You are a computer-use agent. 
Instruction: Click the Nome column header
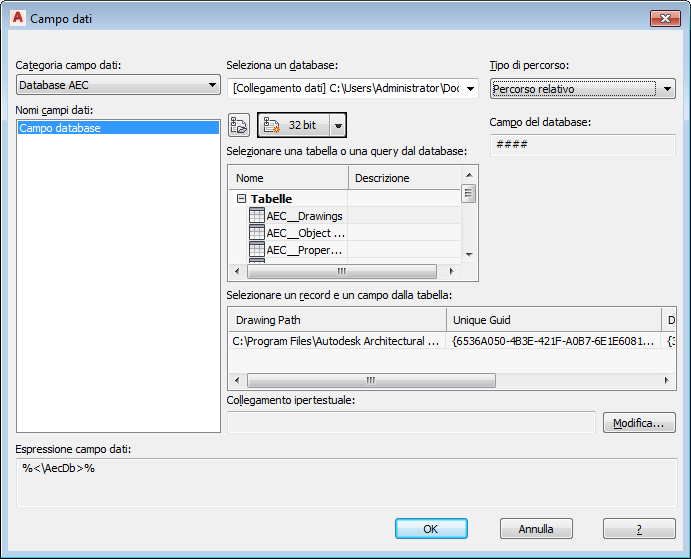pyautogui.click(x=288, y=178)
